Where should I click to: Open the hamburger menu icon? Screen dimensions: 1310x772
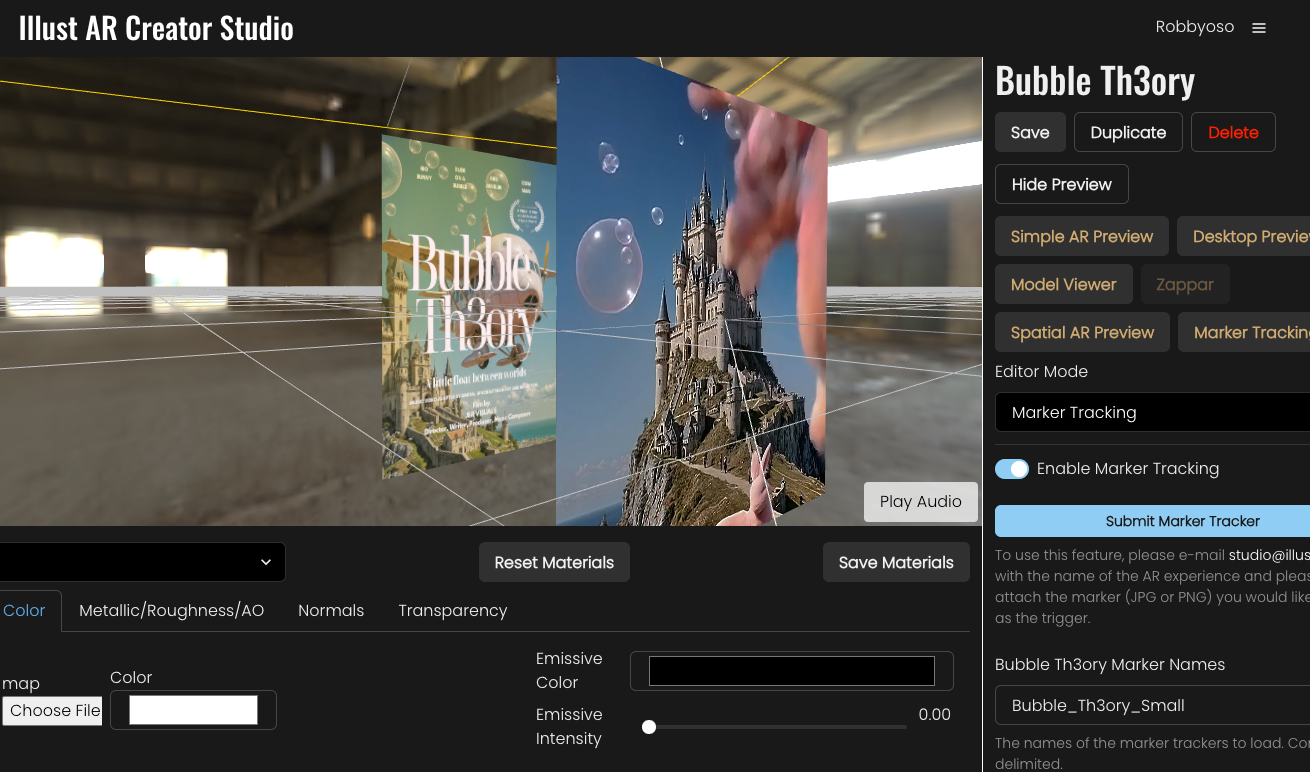tap(1259, 28)
